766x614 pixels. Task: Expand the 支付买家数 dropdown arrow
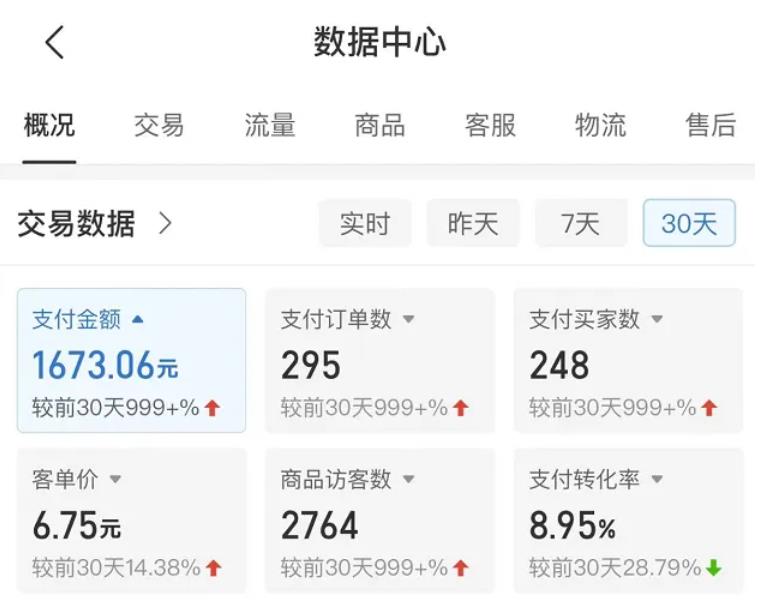coord(657,319)
